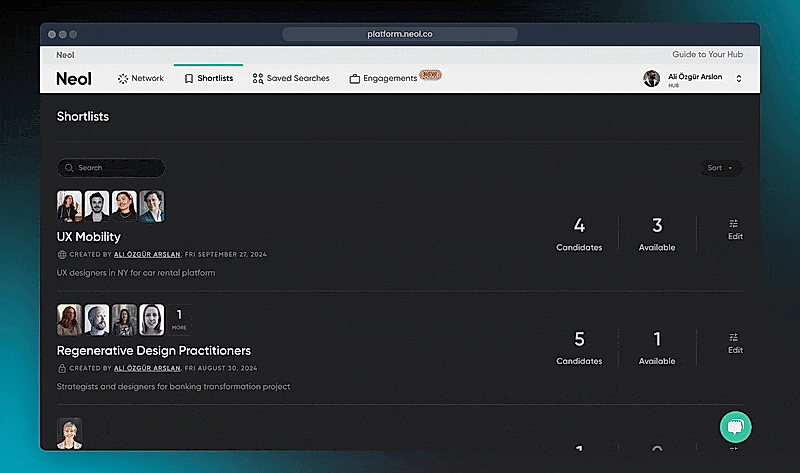Click the Edit sliders icon for UX Mobility
The image size is (800, 473).
[x=735, y=224]
